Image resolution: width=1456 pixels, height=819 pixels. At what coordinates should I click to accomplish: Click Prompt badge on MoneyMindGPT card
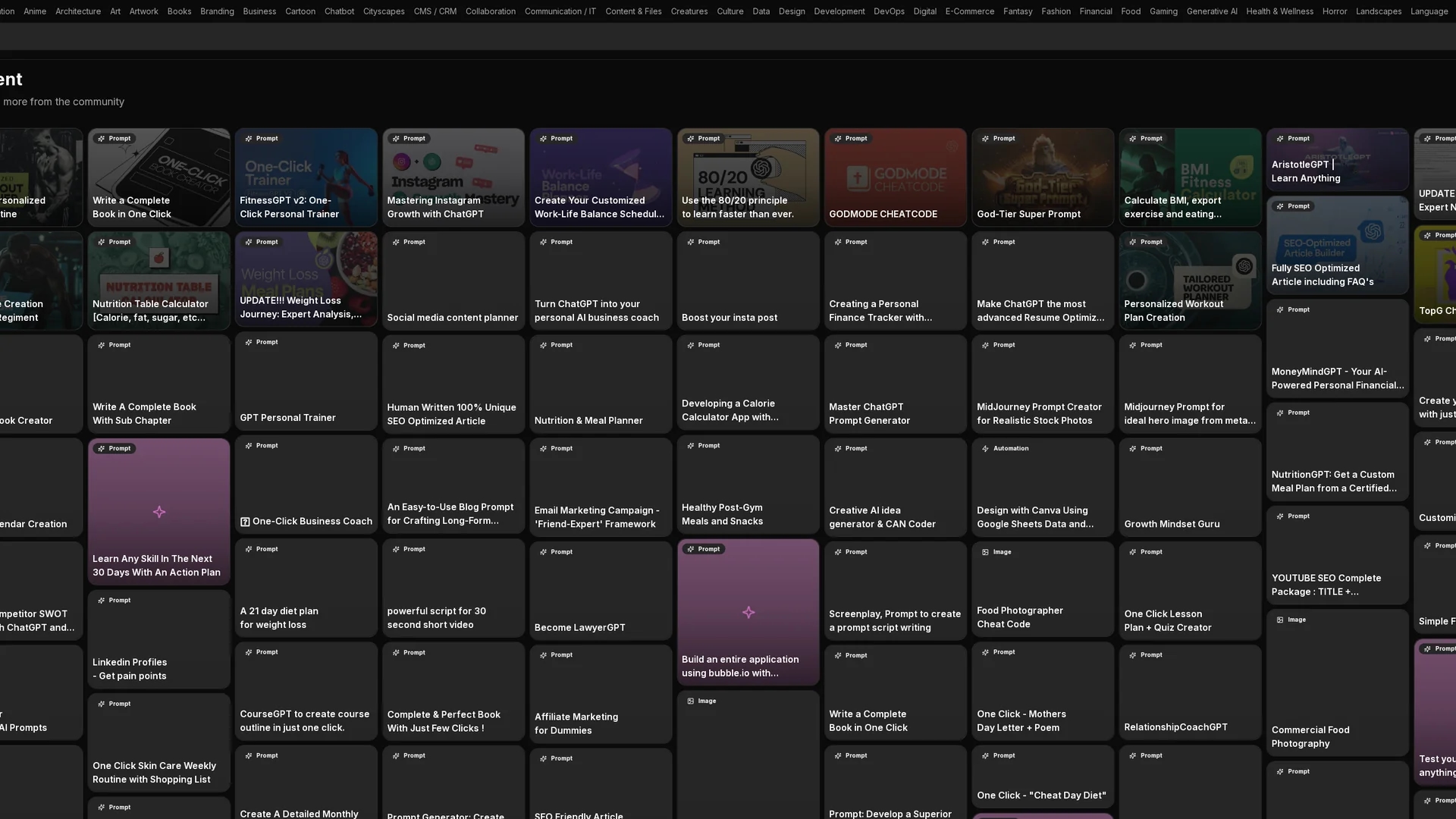pos(1293,310)
